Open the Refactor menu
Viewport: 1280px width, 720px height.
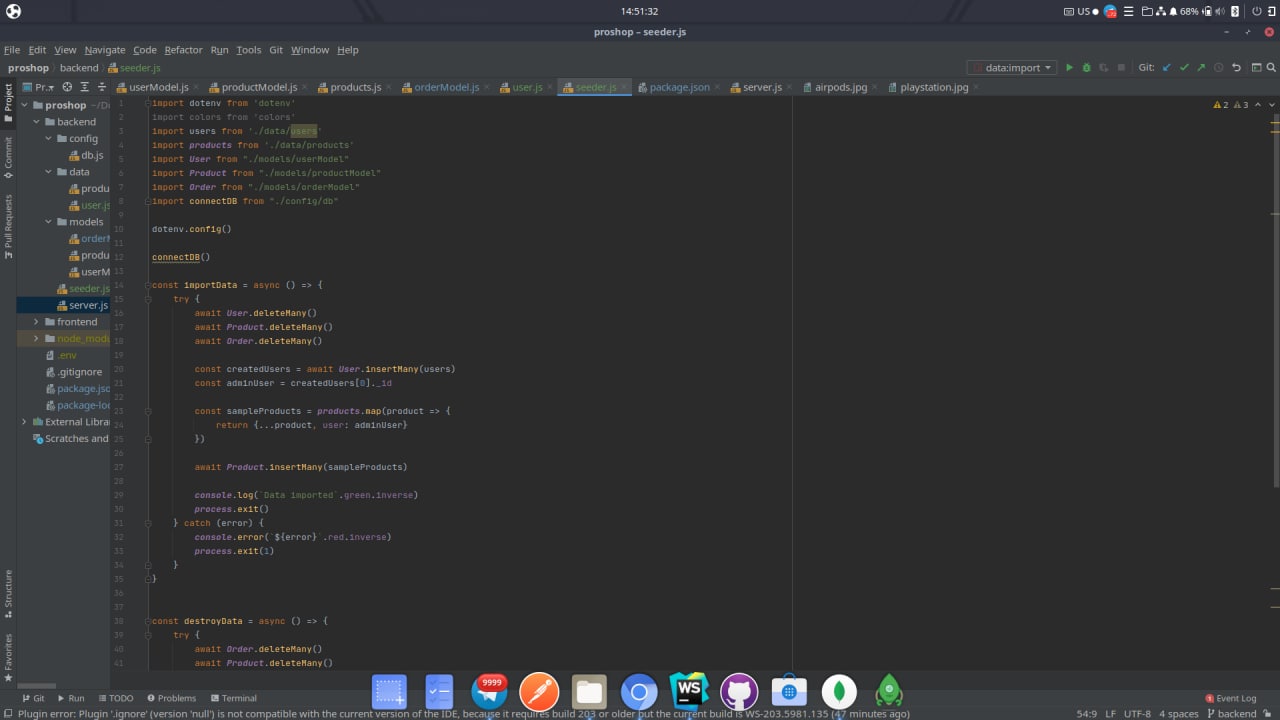click(x=183, y=50)
